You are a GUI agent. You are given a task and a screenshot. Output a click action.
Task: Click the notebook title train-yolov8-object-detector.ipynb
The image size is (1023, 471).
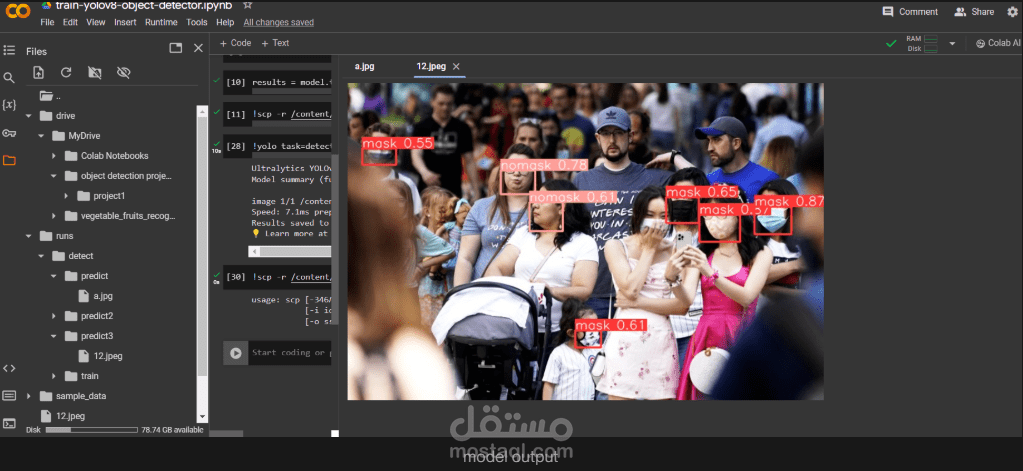click(146, 5)
